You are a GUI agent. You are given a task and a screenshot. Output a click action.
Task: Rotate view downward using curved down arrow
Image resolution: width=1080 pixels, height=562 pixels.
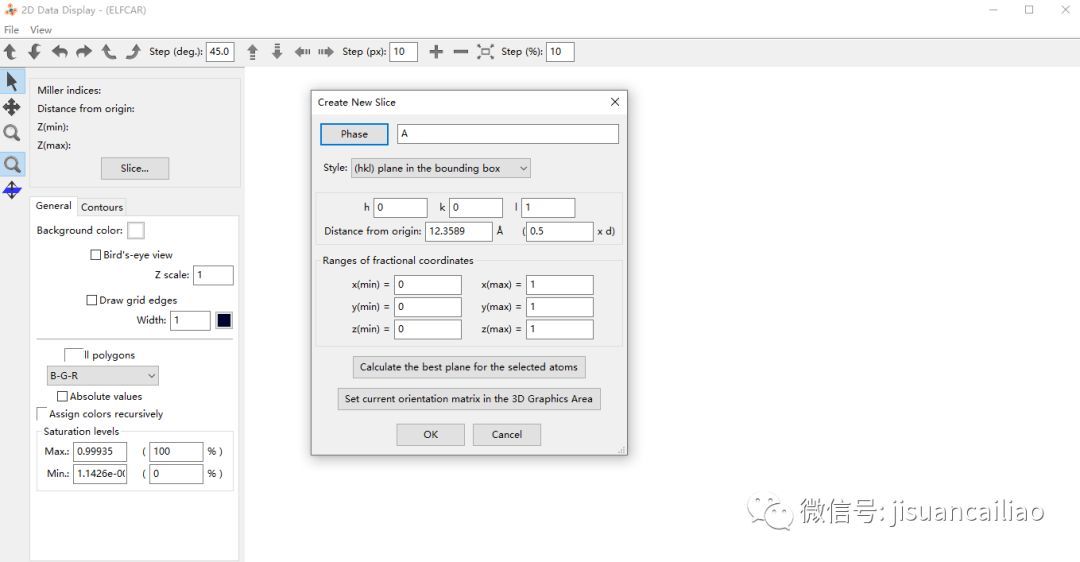pyautogui.click(x=34, y=52)
